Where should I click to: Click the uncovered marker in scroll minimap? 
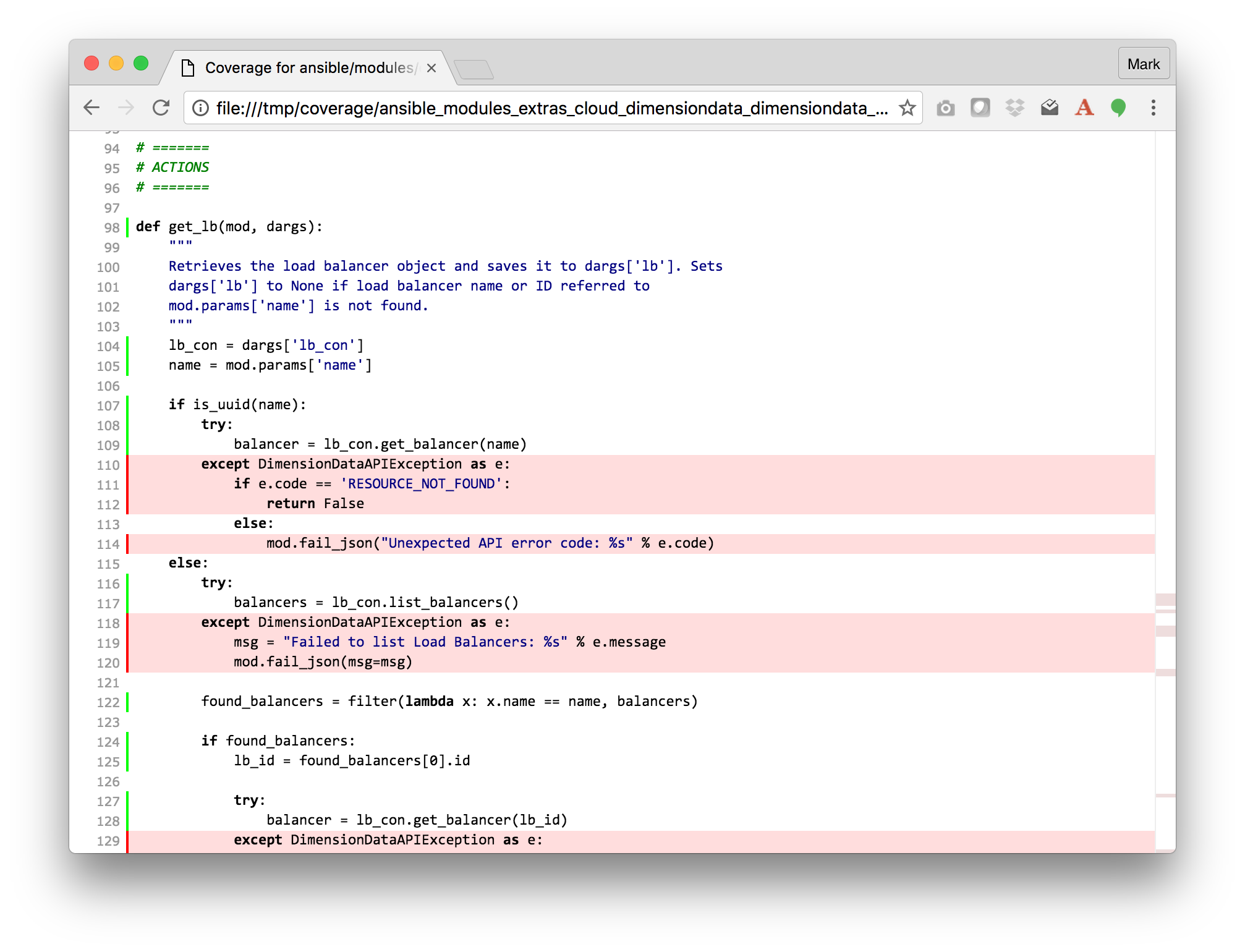click(1165, 599)
